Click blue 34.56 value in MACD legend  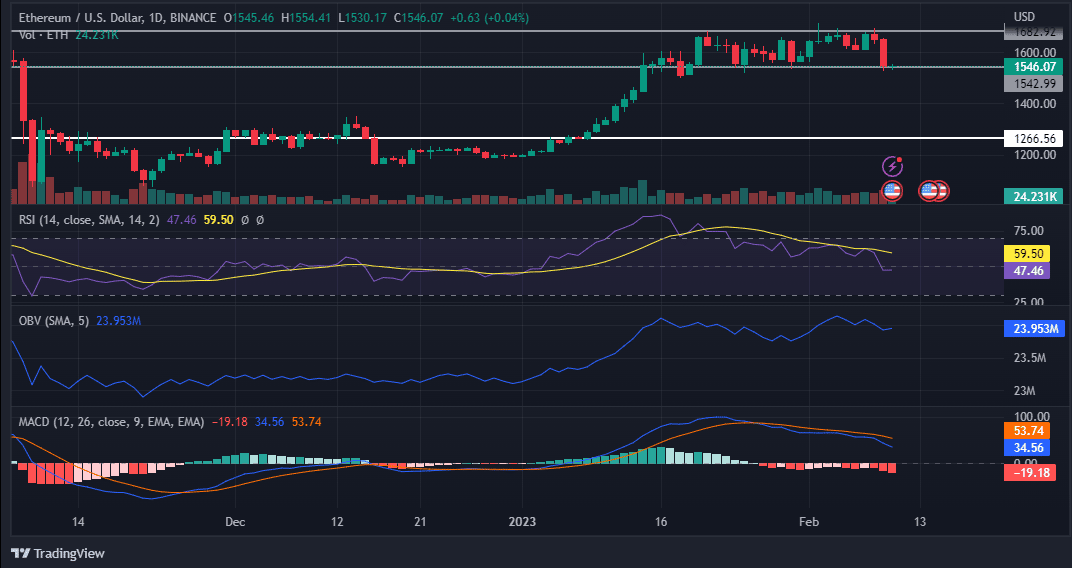(x=269, y=422)
